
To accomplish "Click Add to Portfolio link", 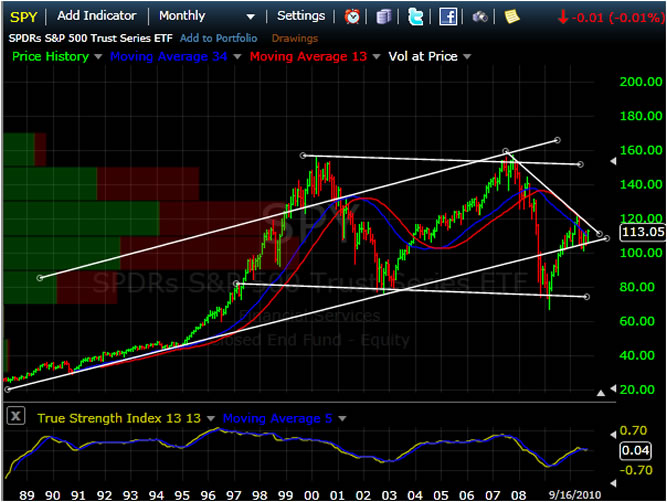I will 219,38.
